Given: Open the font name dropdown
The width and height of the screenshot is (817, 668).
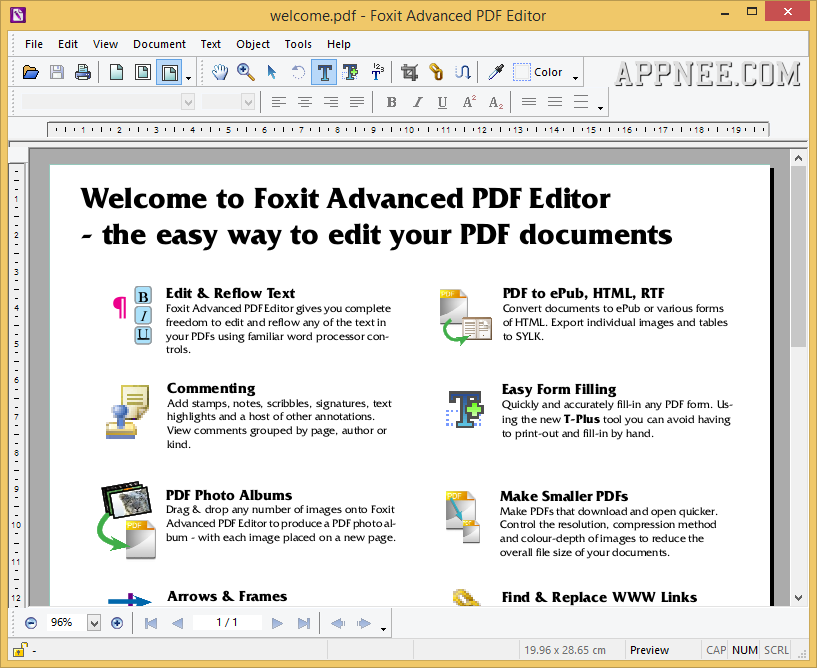Looking at the screenshot, I should tap(188, 102).
